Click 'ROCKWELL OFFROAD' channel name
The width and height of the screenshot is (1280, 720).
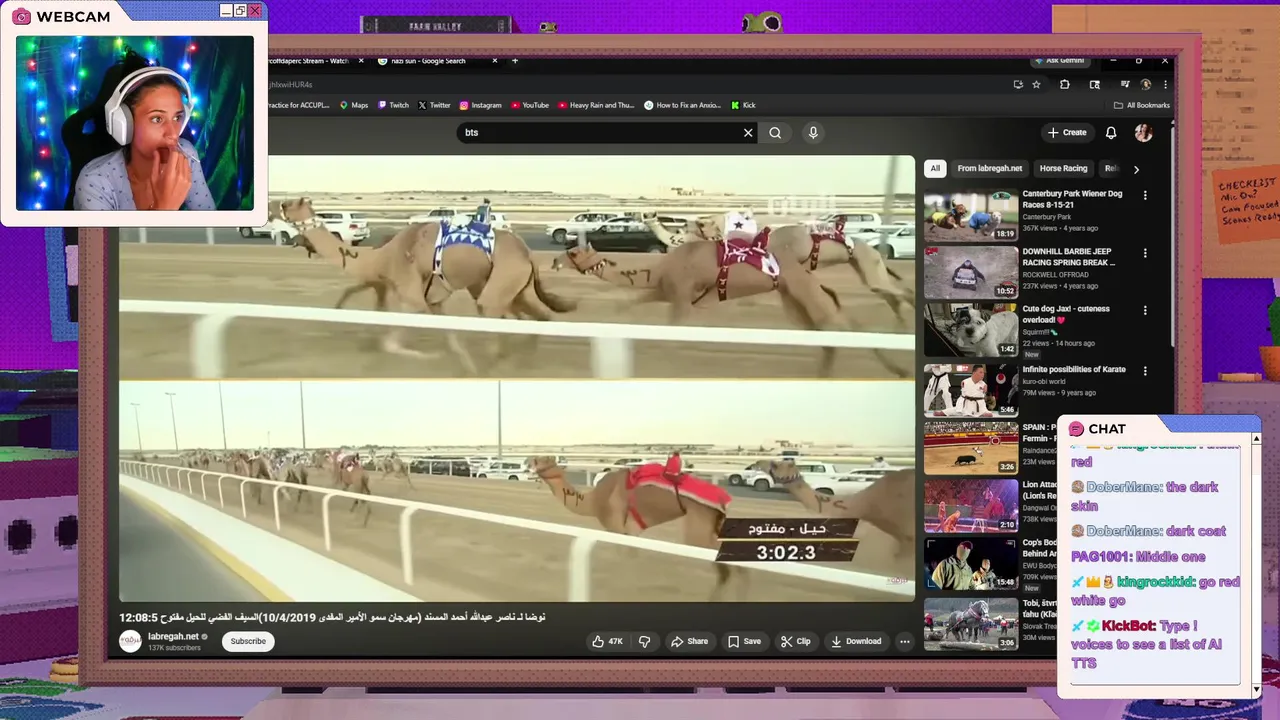pyautogui.click(x=1055, y=275)
